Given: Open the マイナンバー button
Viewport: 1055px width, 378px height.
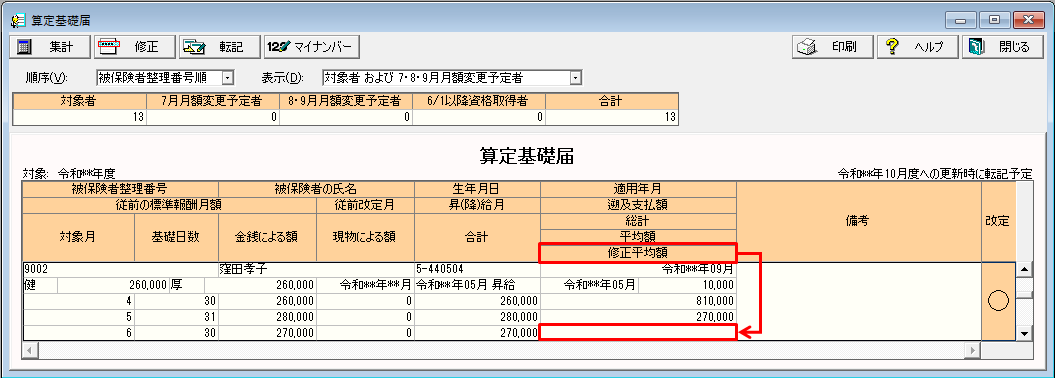Looking at the screenshot, I should point(312,47).
